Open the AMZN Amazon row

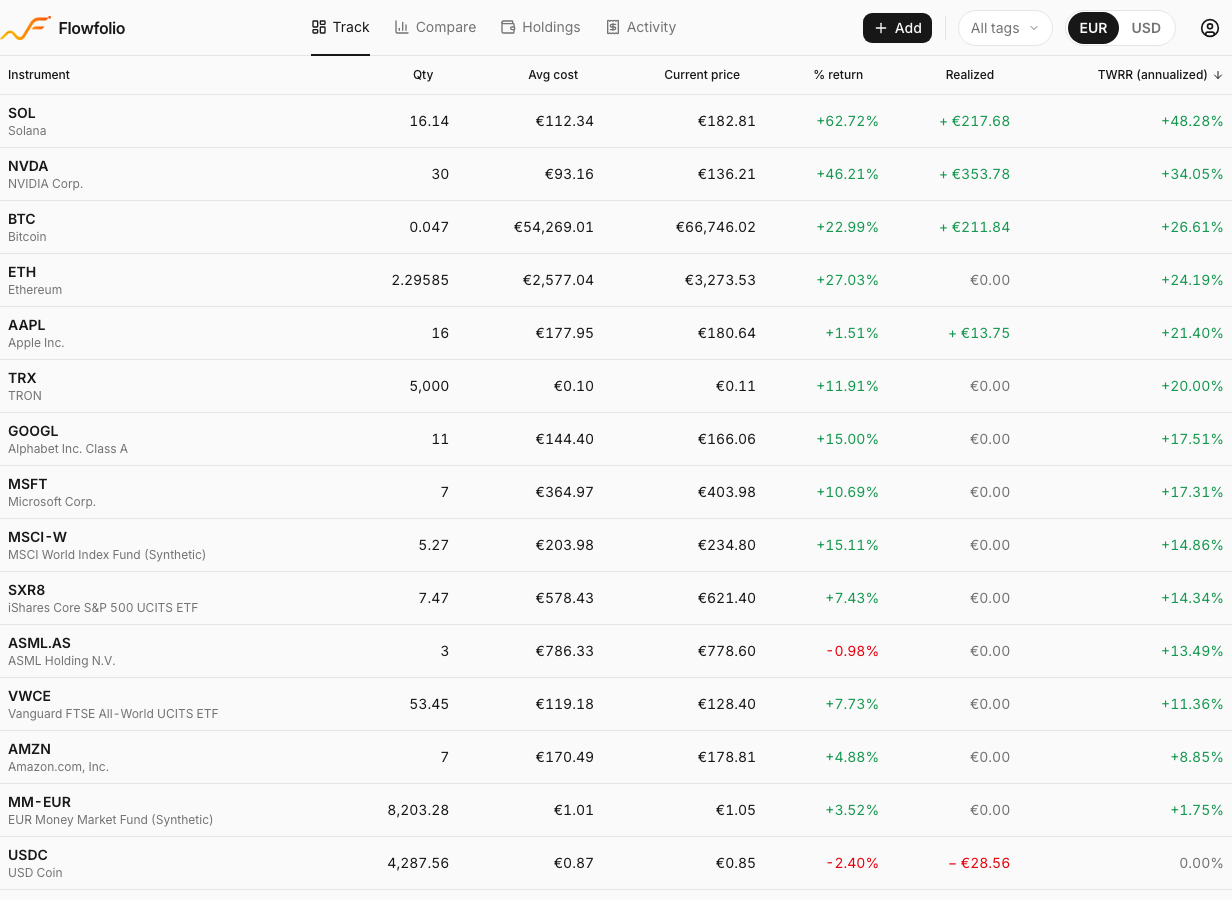click(616, 757)
